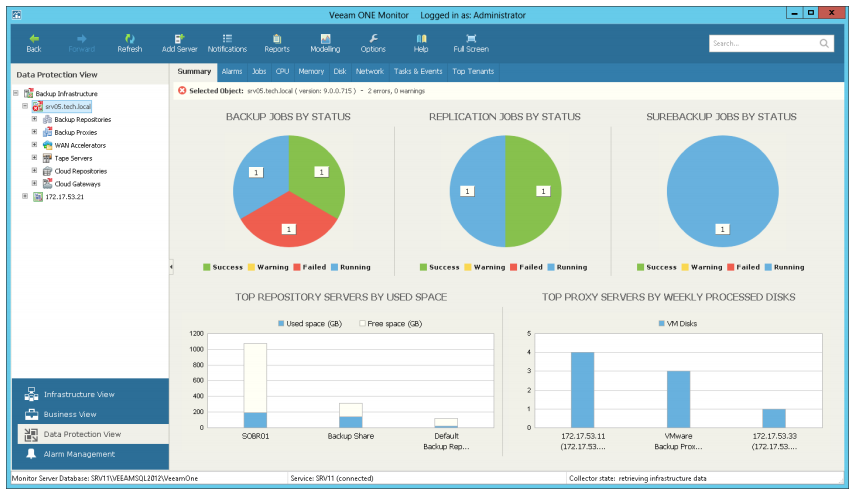The height and width of the screenshot is (493, 856).
Task: Click the 172.17.53.33 proxy bar
Action: [x=774, y=418]
